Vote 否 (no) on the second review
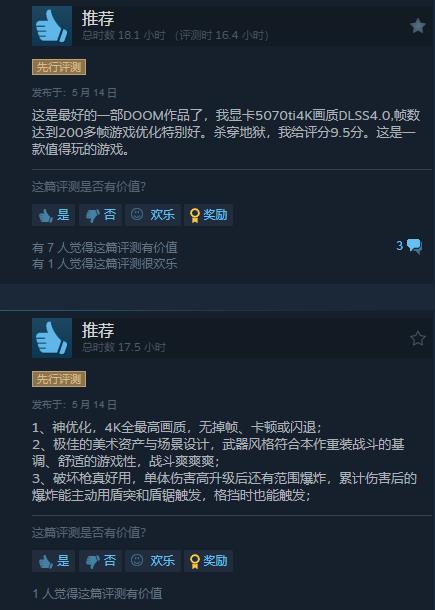 100,561
